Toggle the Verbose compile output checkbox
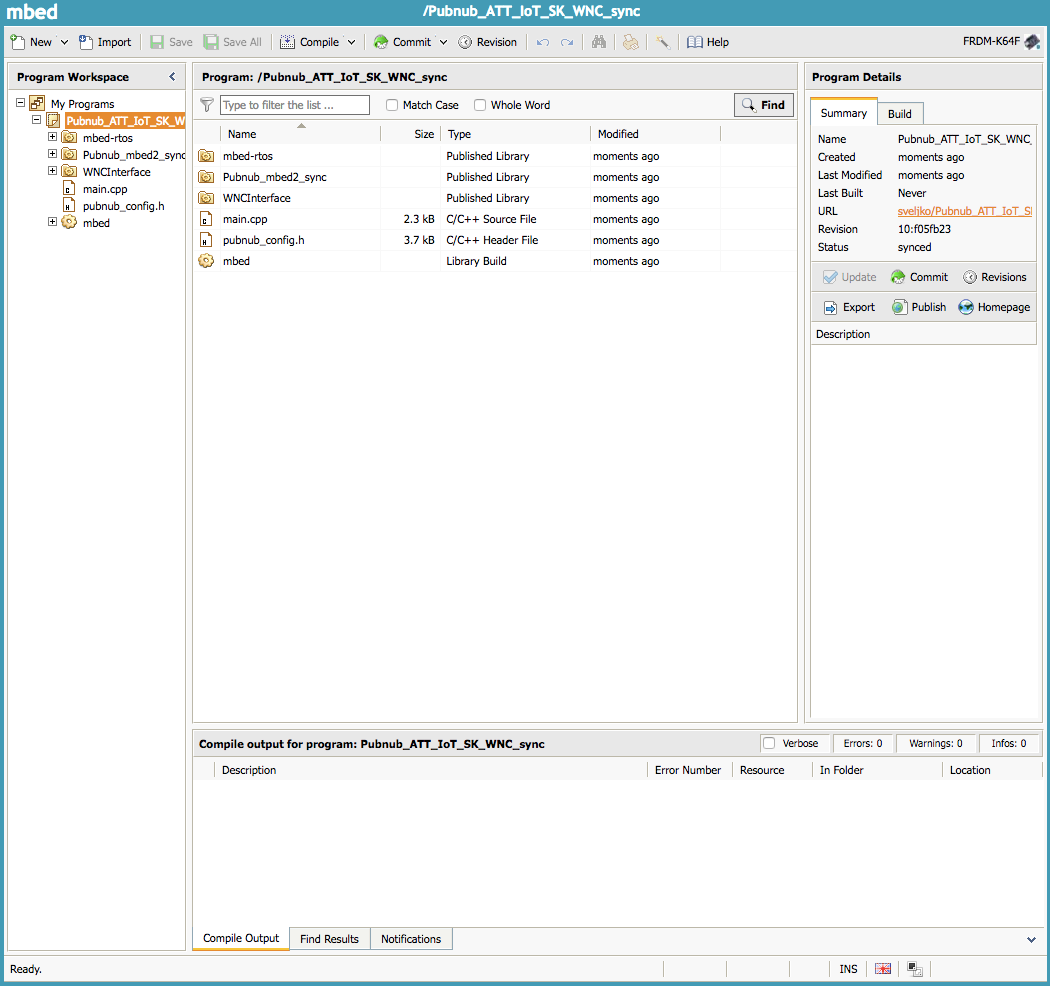The width and height of the screenshot is (1050, 986). click(769, 743)
